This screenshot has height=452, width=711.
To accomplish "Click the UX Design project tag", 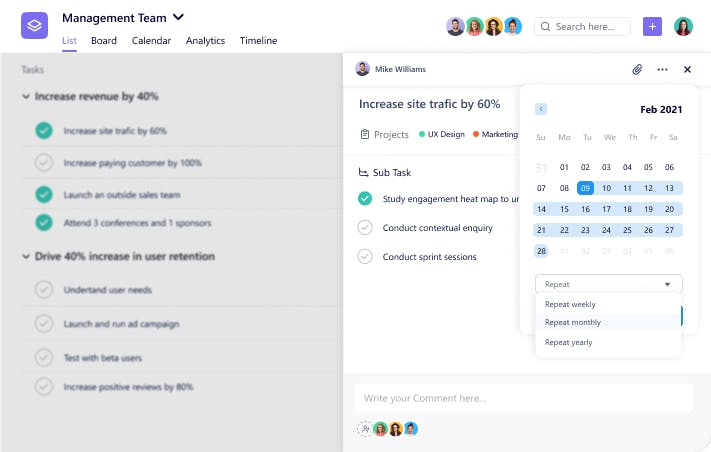I will click(x=442, y=134).
